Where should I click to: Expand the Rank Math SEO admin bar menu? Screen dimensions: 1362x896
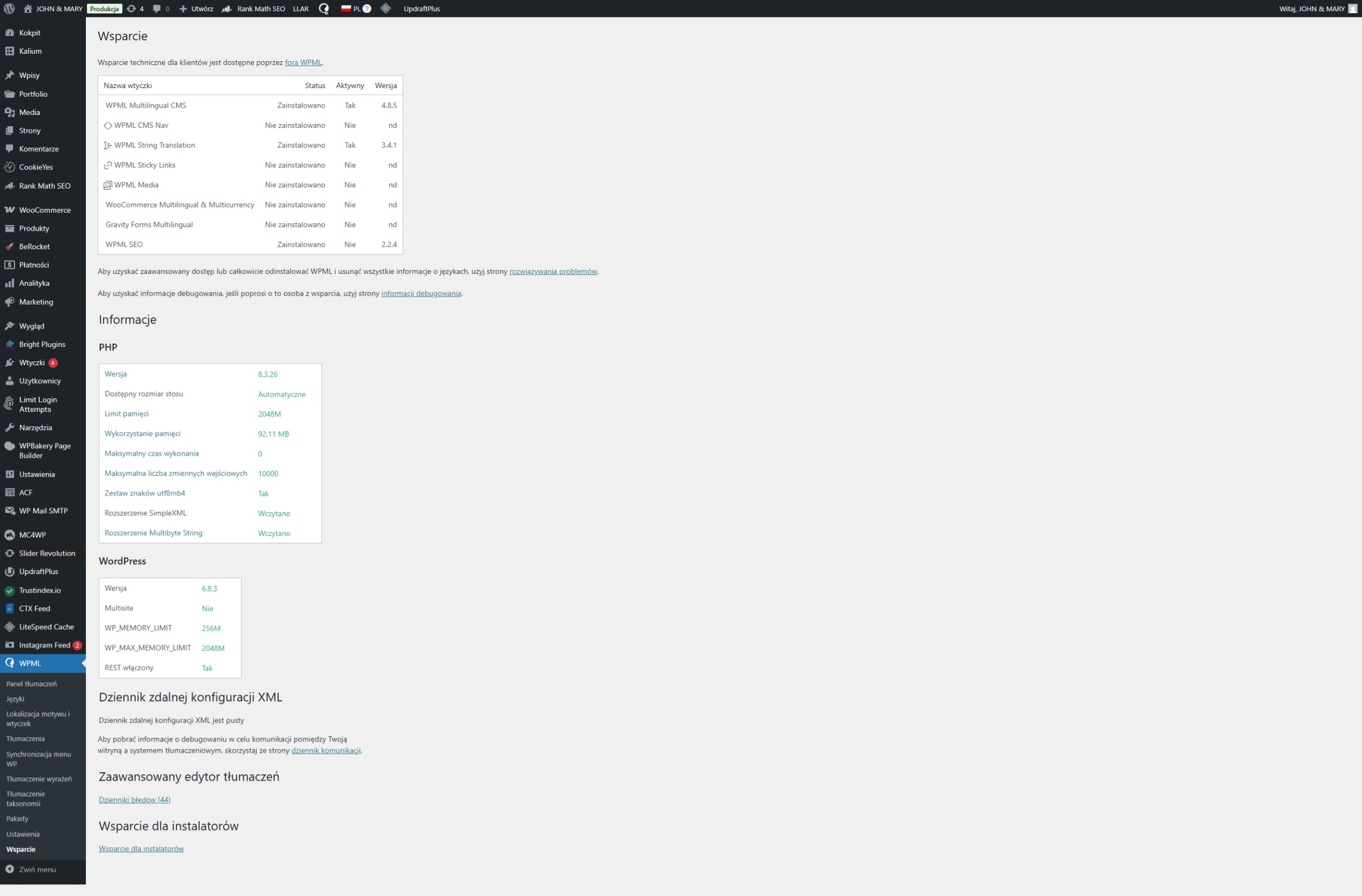click(x=254, y=8)
